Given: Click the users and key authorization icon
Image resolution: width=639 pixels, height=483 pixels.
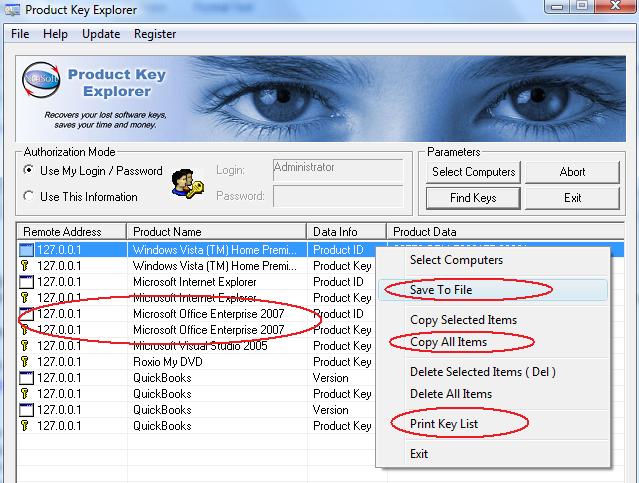Looking at the screenshot, I should (187, 184).
